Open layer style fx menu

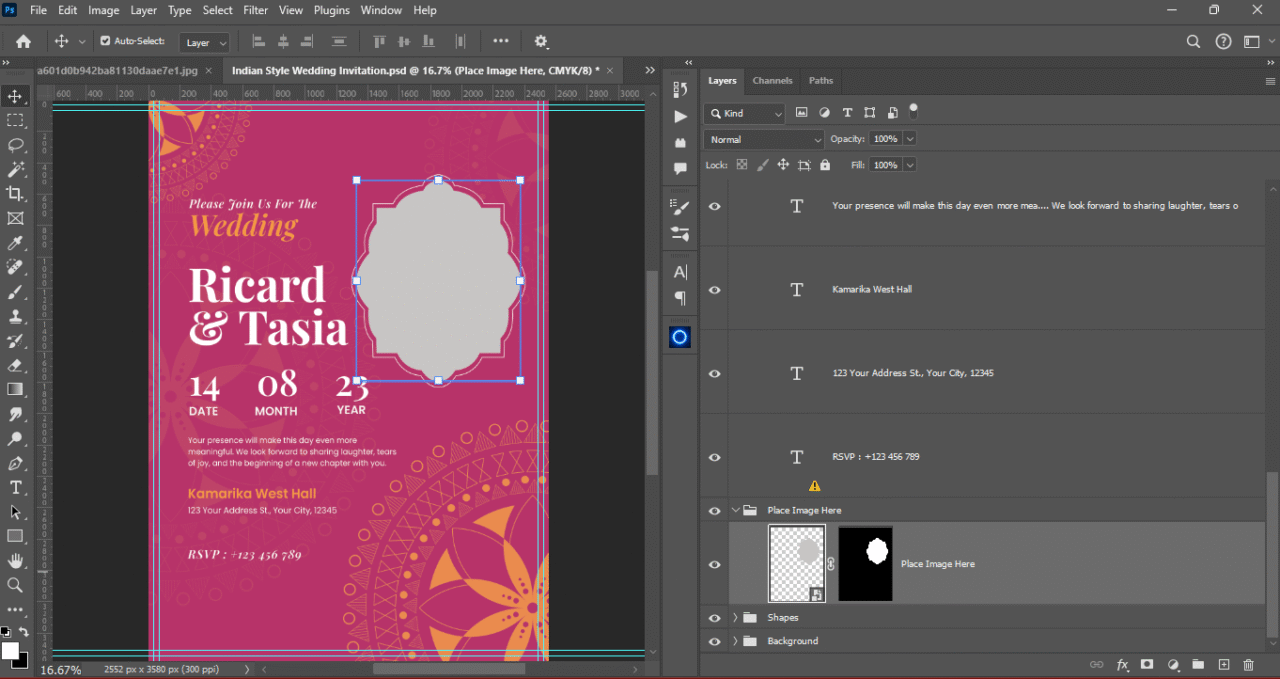tap(1122, 665)
